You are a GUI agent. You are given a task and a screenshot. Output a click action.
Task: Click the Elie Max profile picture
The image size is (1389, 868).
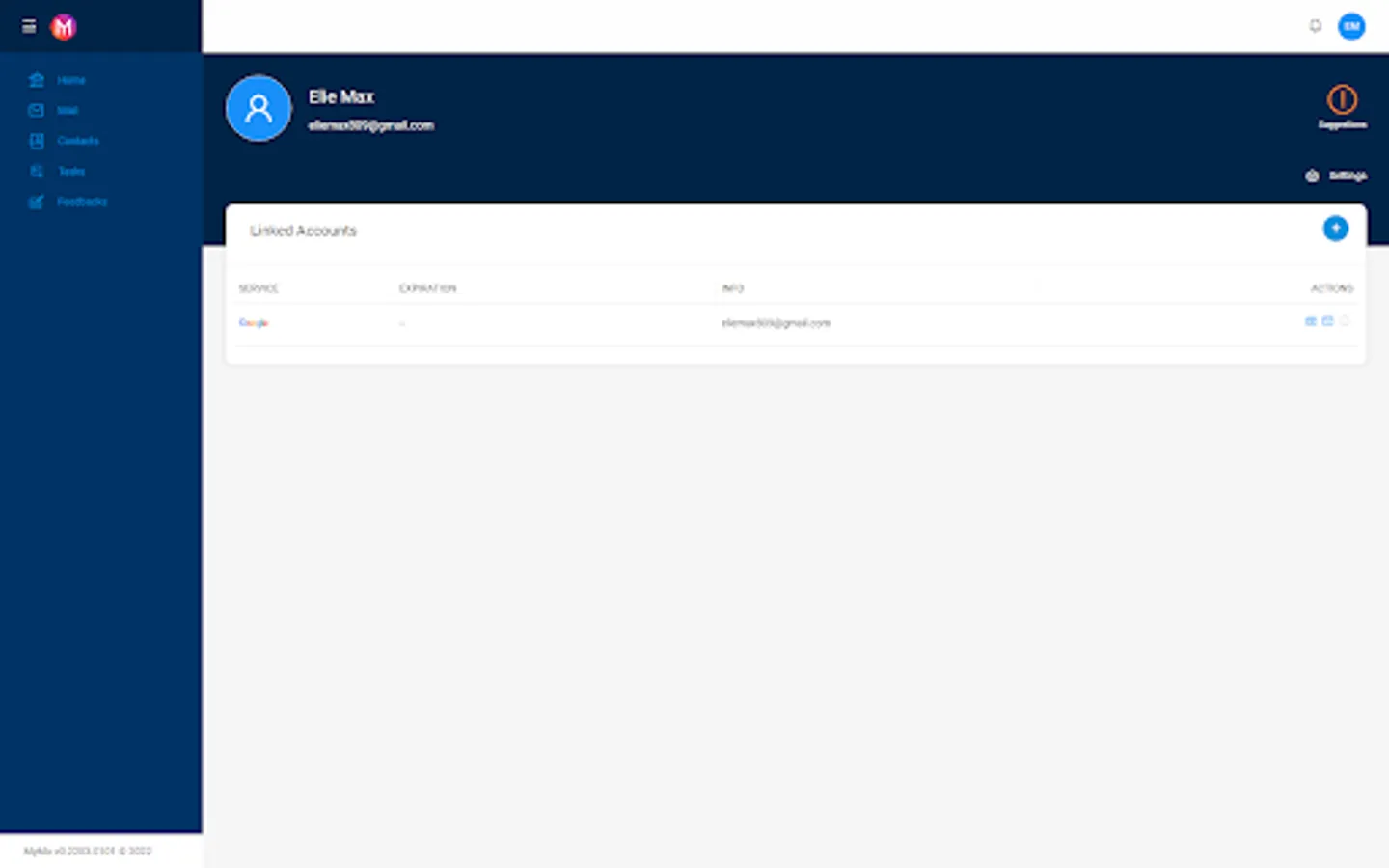pos(259,108)
